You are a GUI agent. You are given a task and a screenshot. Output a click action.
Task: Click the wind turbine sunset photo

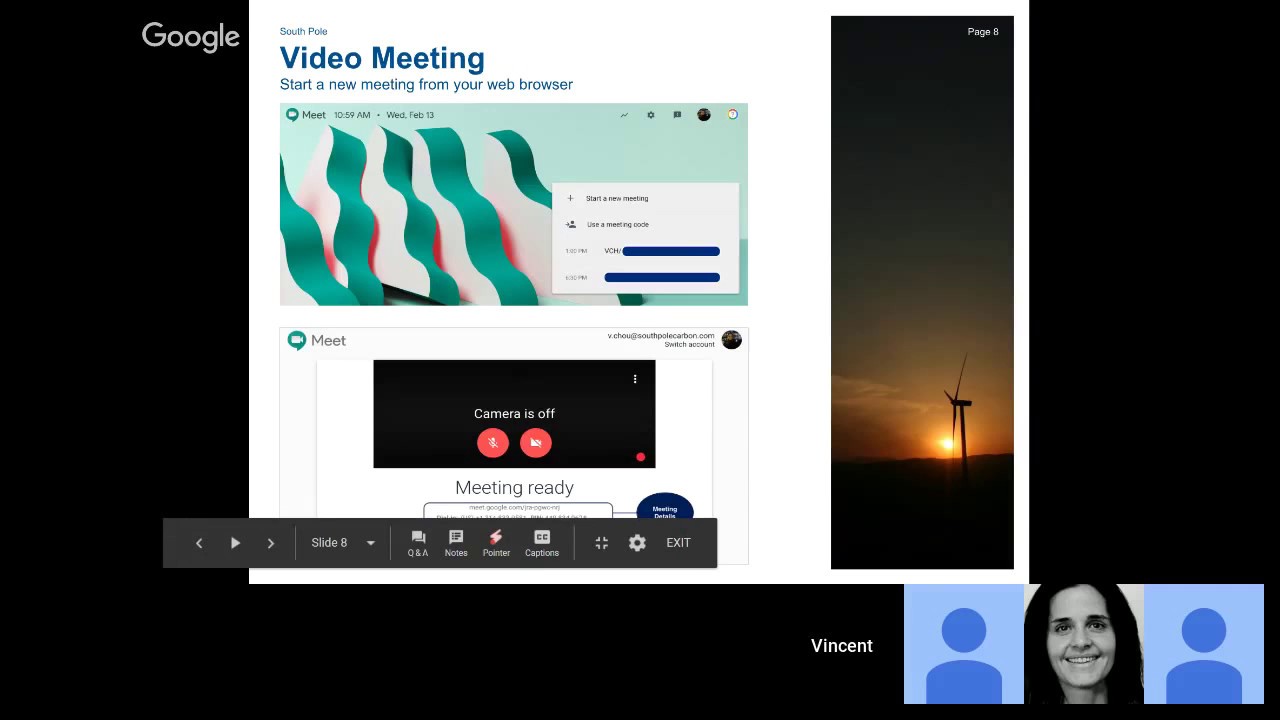922,292
